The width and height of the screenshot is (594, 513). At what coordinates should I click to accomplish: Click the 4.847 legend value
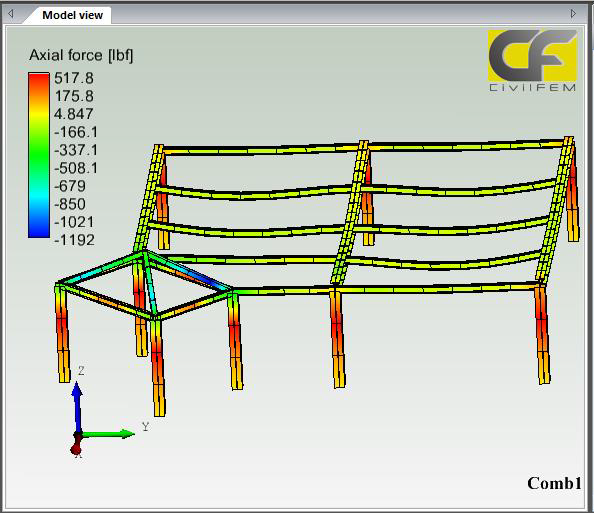pyautogui.click(x=73, y=114)
